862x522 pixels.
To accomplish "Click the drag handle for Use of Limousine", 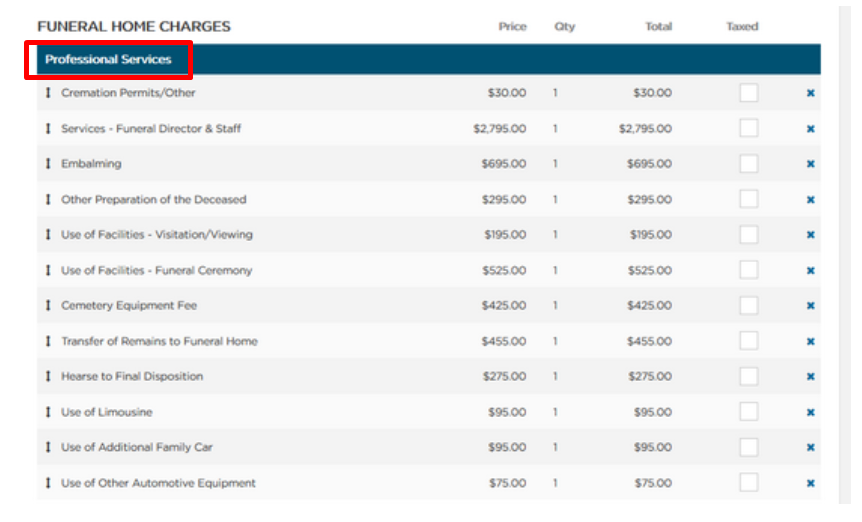I will click(48, 412).
